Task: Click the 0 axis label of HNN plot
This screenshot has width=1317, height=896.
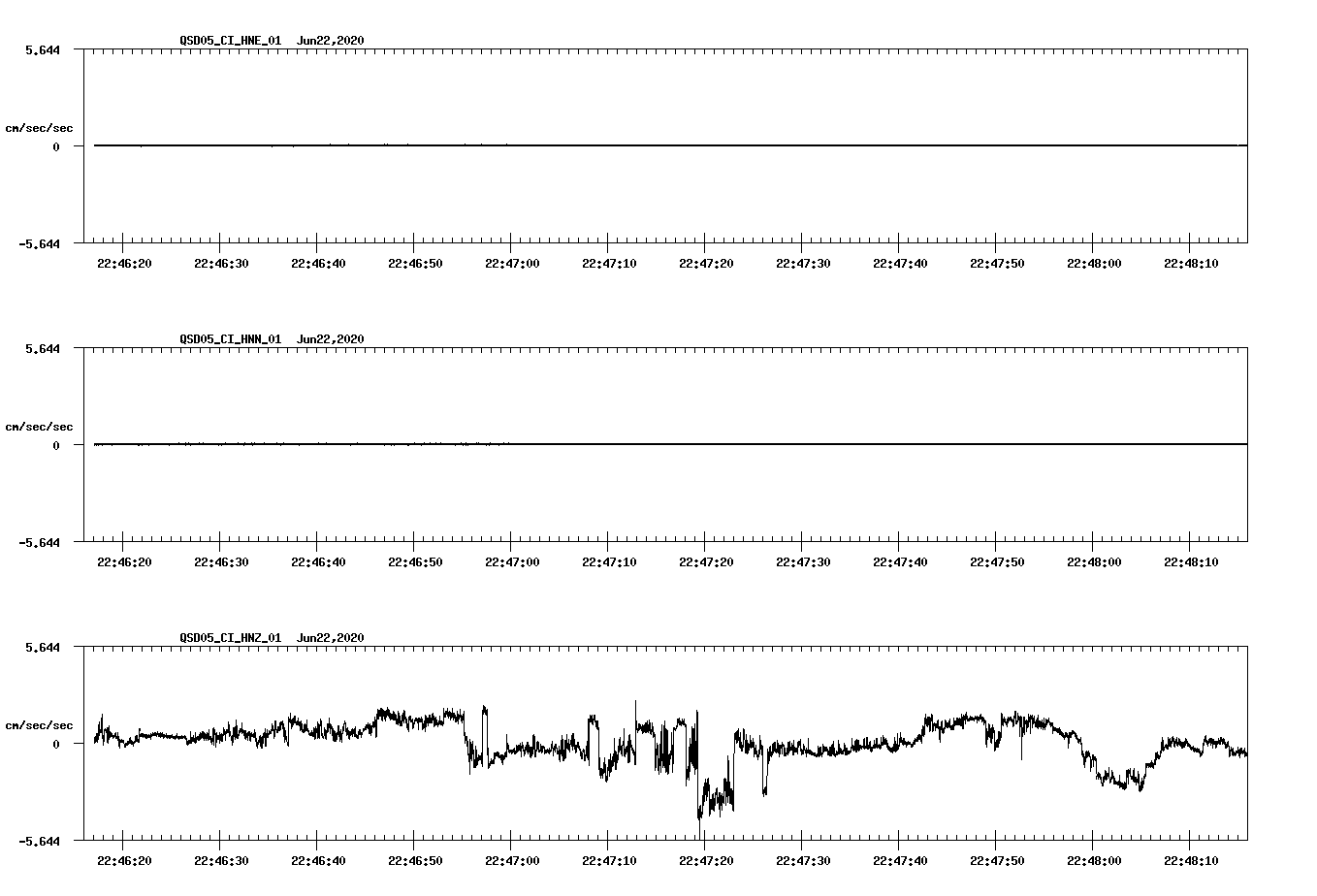Action: coord(56,445)
